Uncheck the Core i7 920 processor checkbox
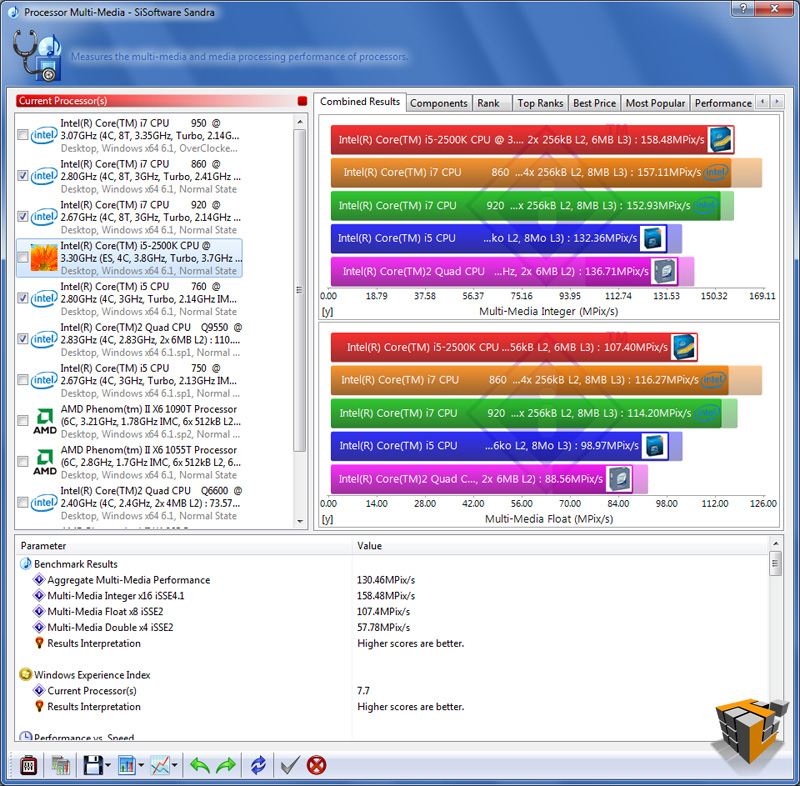Viewport: 800px width, 786px height. point(22,216)
